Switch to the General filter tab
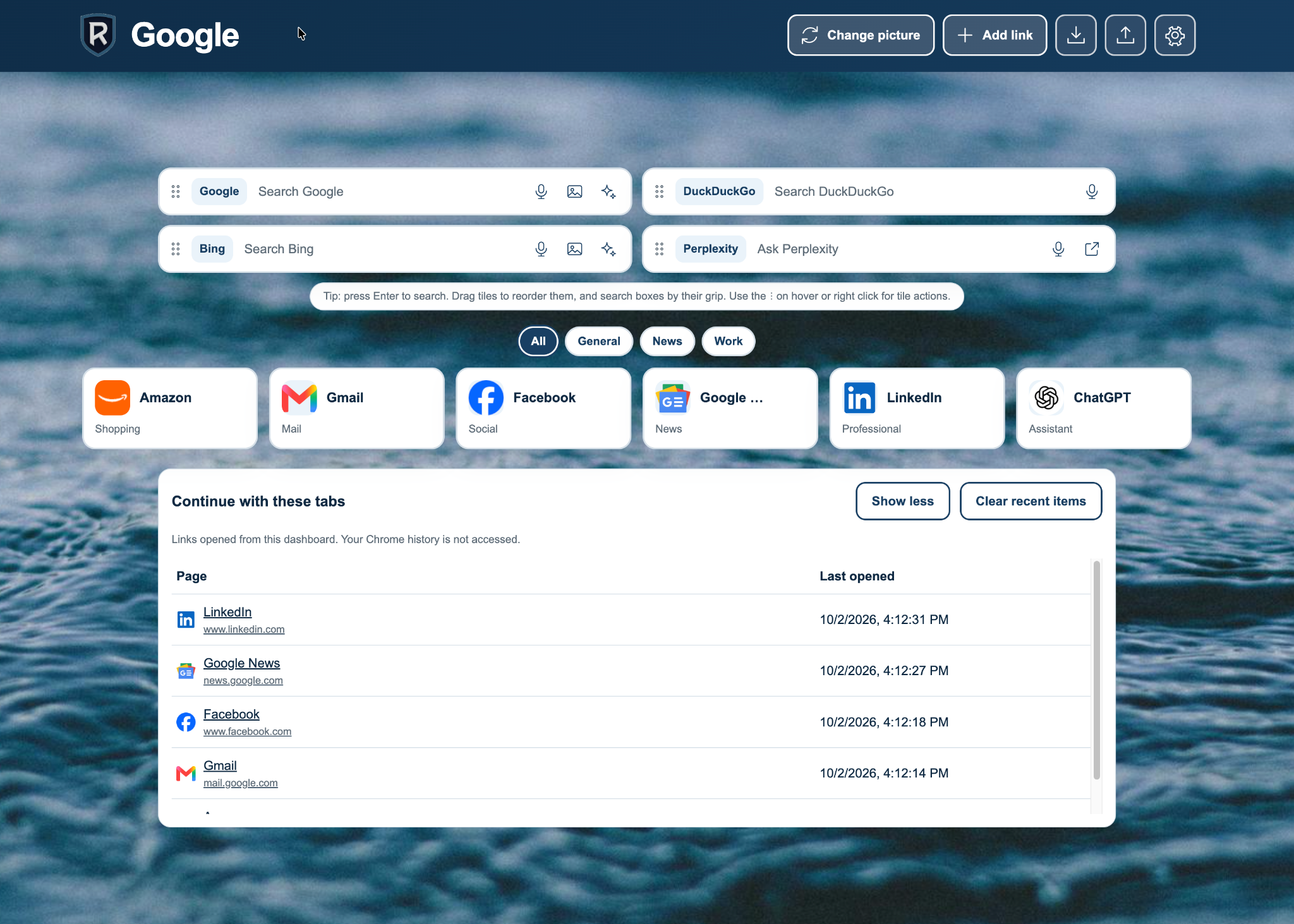This screenshot has width=1294, height=924. pyautogui.click(x=599, y=341)
